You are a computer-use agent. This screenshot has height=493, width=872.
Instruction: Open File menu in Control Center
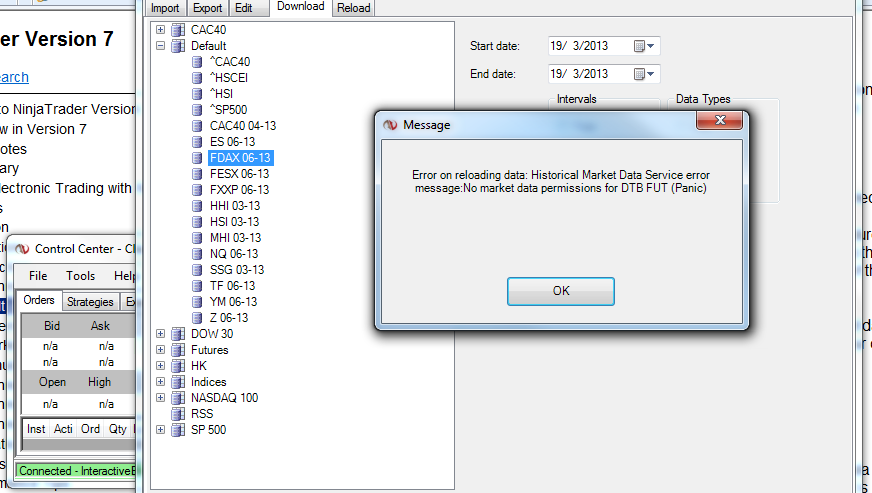38,276
